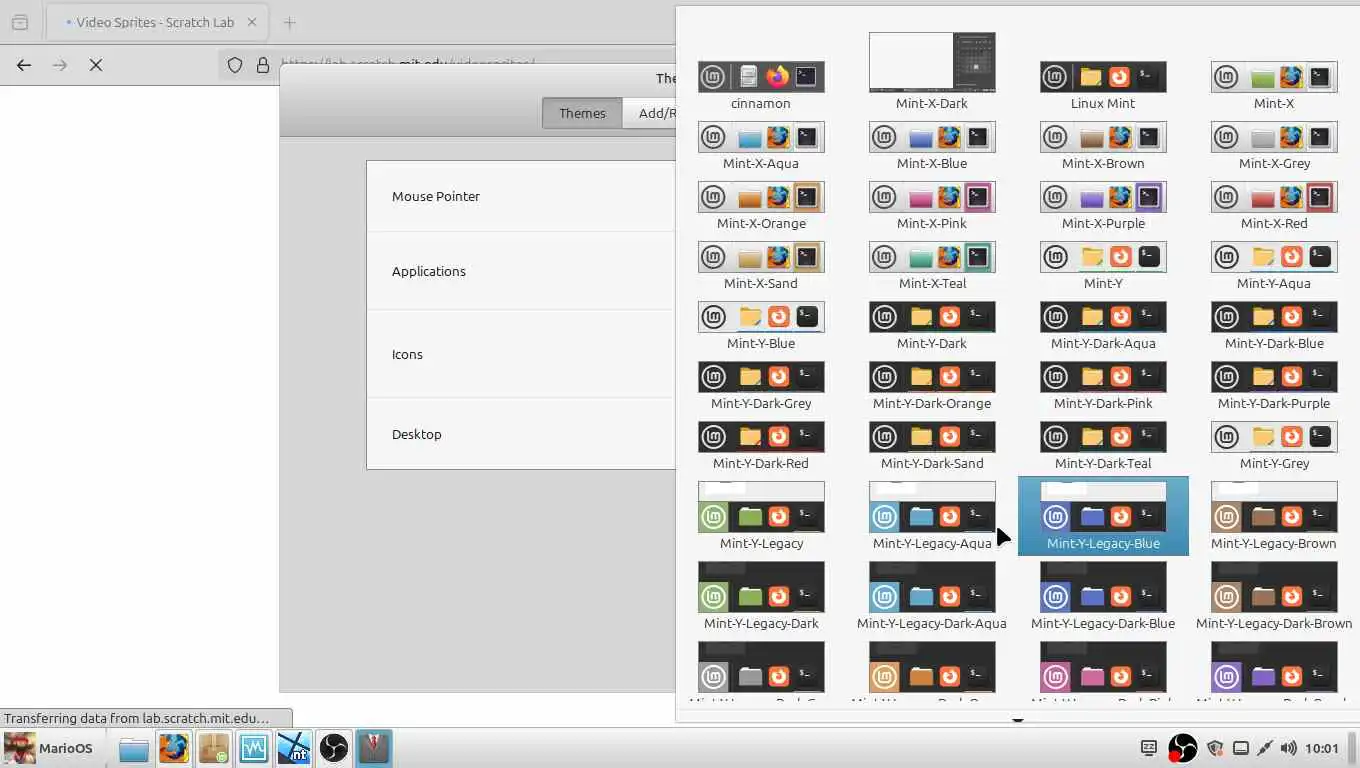Image resolution: width=1360 pixels, height=768 pixels.
Task: Select the Video Sprites browser tab
Action: click(155, 22)
